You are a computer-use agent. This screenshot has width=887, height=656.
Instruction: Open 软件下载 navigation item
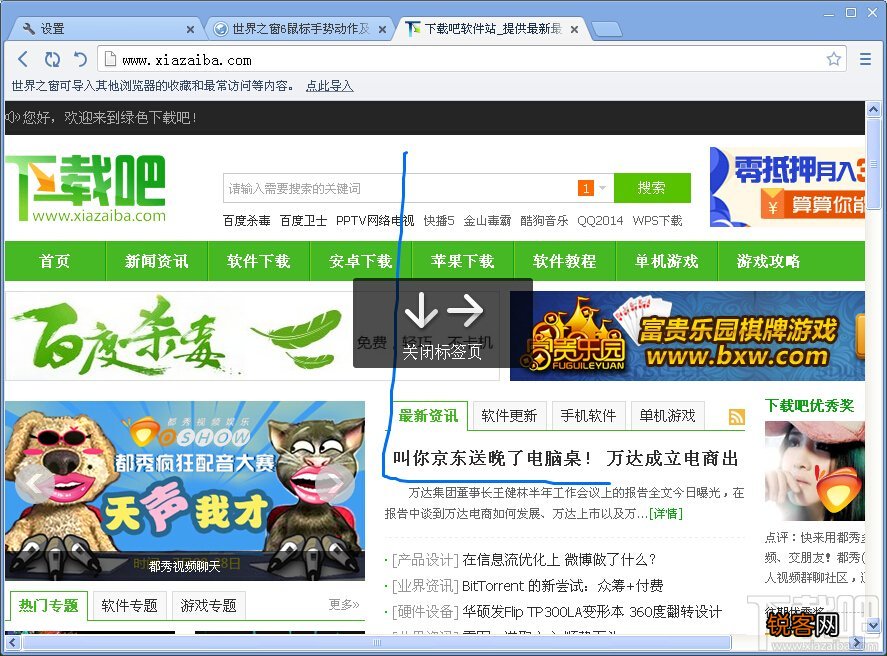[x=259, y=261]
